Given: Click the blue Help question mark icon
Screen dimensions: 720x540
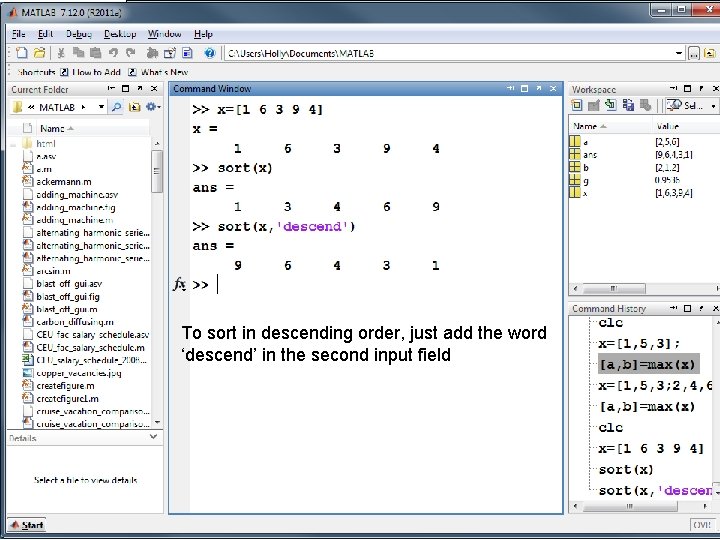Looking at the screenshot, I should 210,53.
